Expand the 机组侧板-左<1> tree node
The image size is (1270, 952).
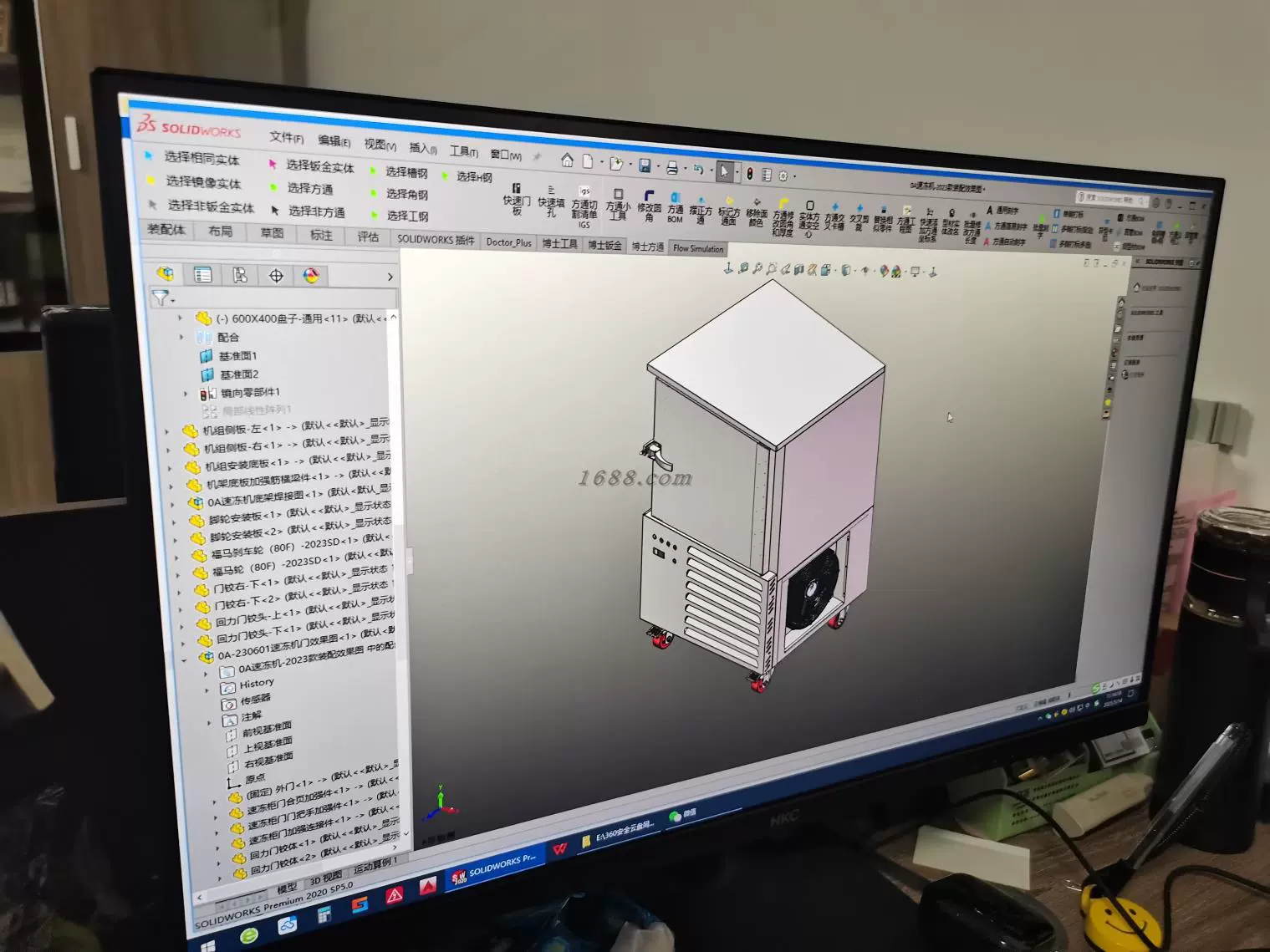click(x=167, y=431)
